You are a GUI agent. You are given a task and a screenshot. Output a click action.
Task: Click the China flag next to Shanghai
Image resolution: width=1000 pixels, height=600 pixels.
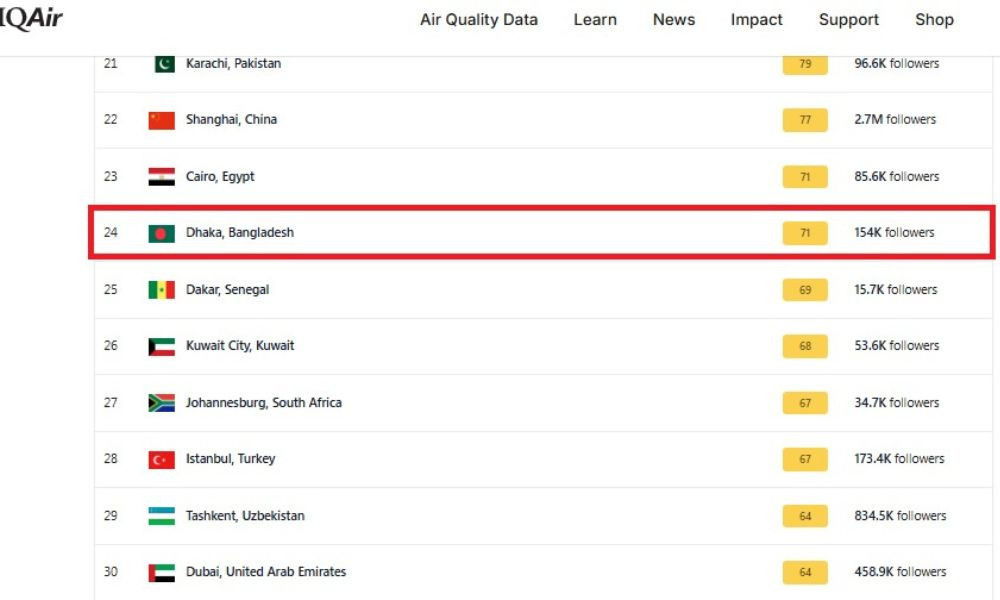[x=161, y=120]
